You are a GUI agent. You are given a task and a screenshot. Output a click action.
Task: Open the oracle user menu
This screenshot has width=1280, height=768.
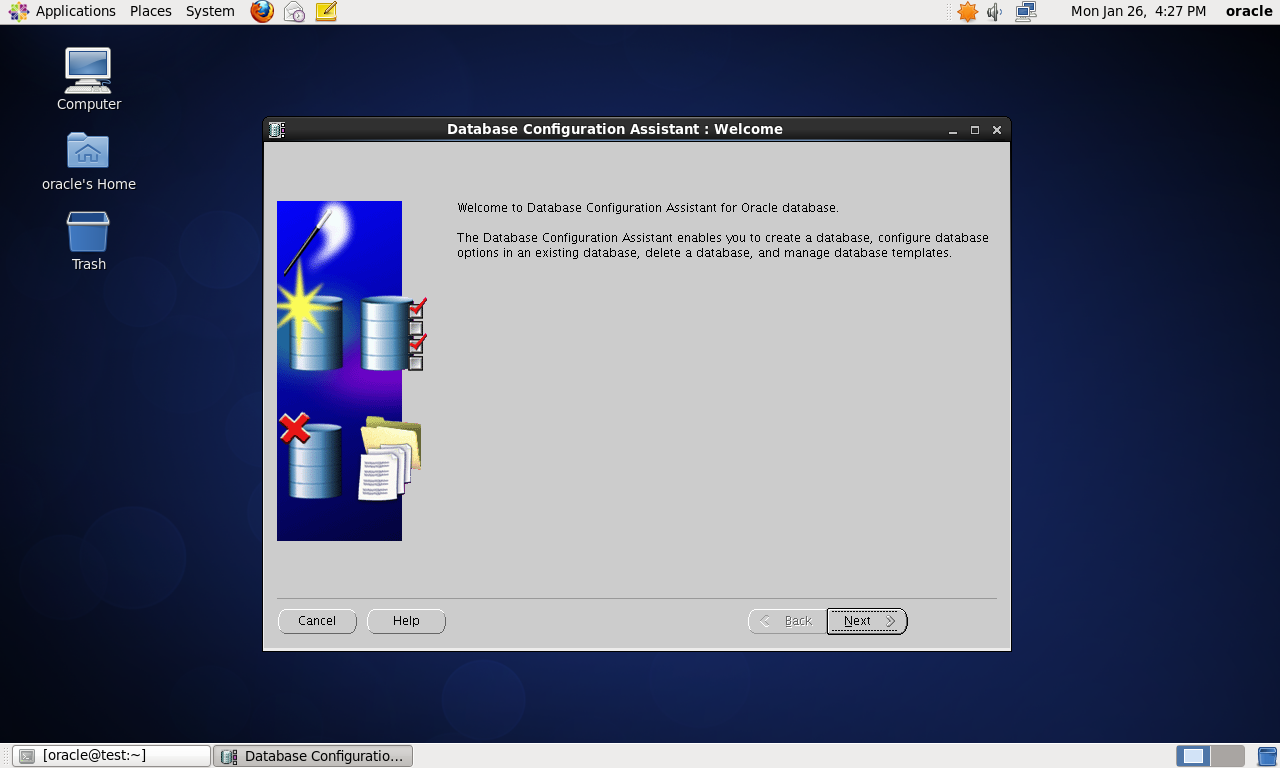click(x=1249, y=11)
